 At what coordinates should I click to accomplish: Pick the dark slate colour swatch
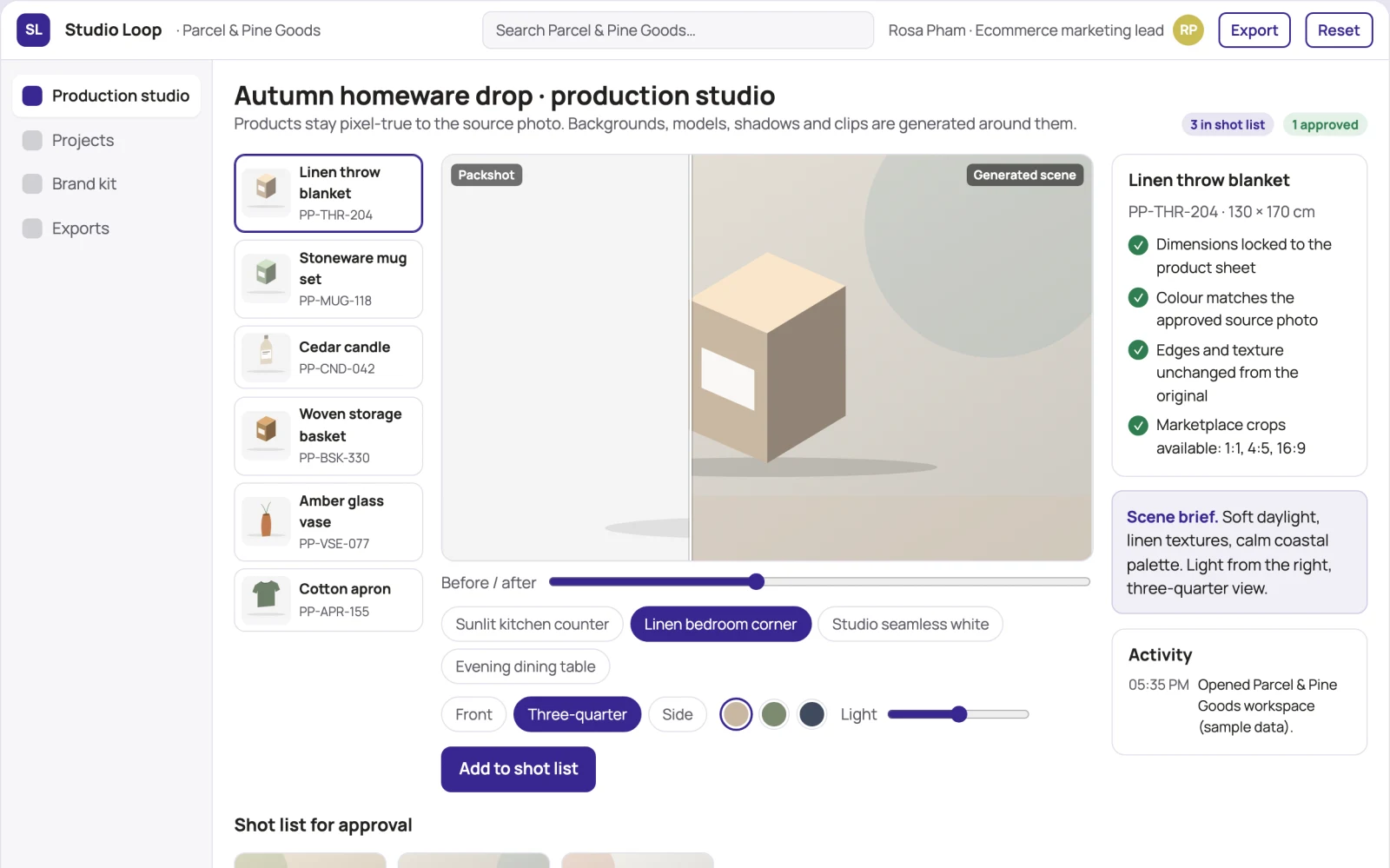tap(811, 714)
